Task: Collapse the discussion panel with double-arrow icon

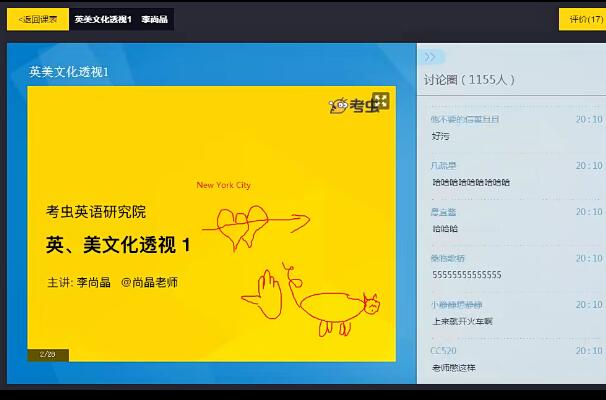Action: (x=430, y=57)
